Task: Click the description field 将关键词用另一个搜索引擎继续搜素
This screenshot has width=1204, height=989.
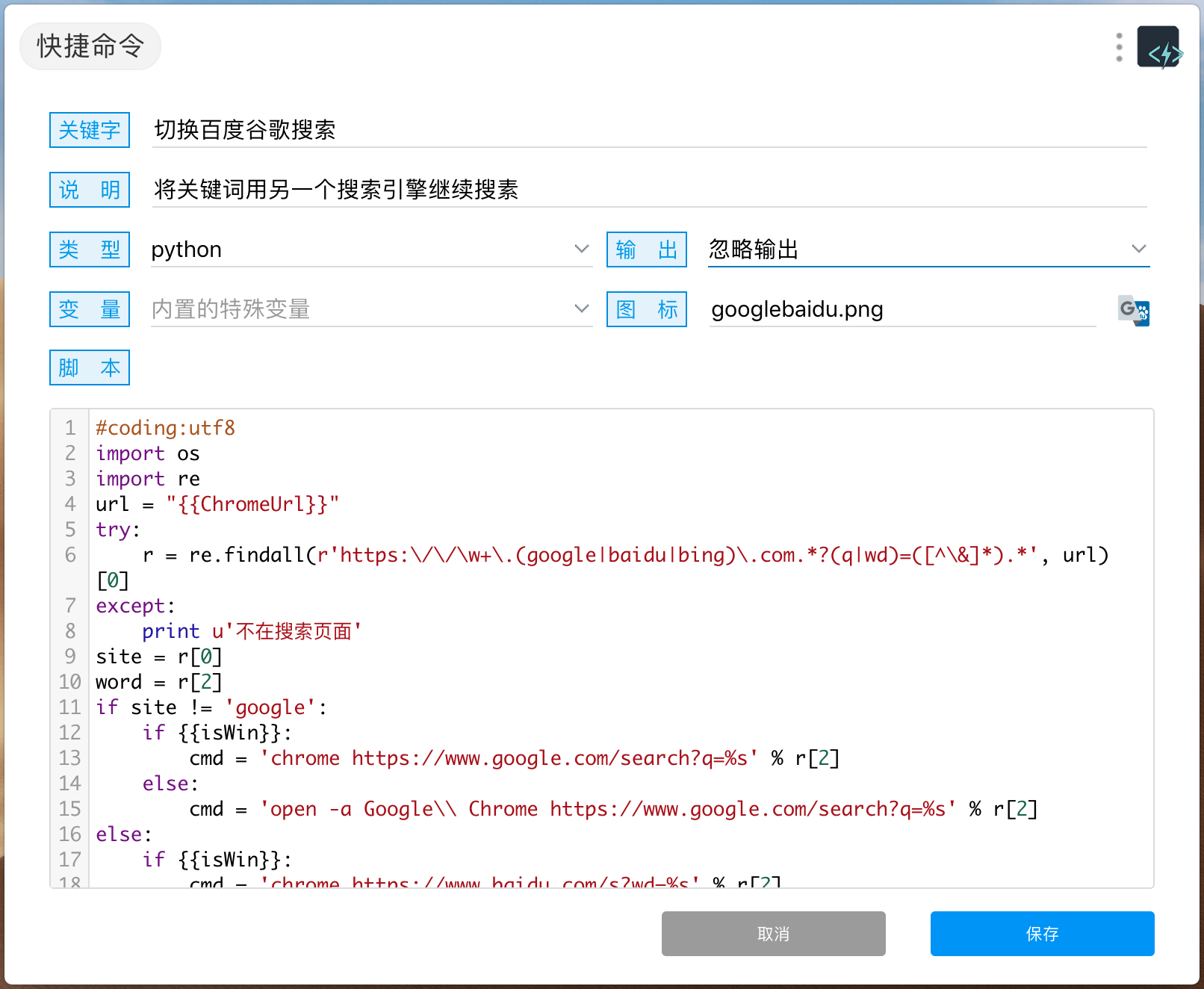Action: coord(648,190)
